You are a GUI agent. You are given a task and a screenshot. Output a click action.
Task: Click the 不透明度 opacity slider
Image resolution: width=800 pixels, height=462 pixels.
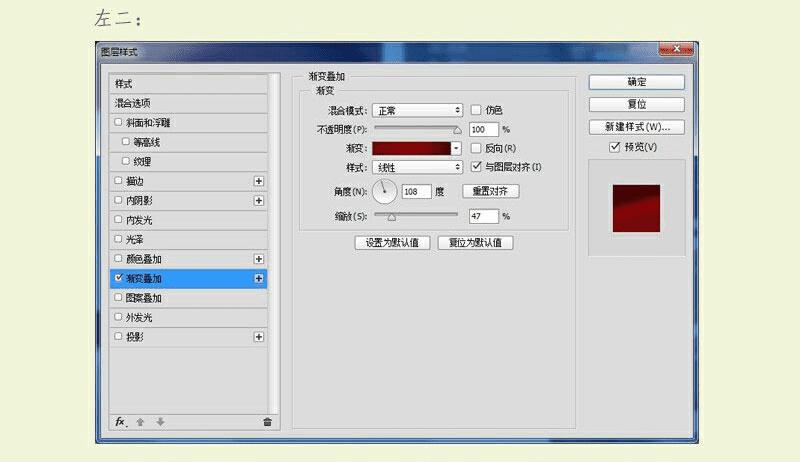click(x=417, y=129)
